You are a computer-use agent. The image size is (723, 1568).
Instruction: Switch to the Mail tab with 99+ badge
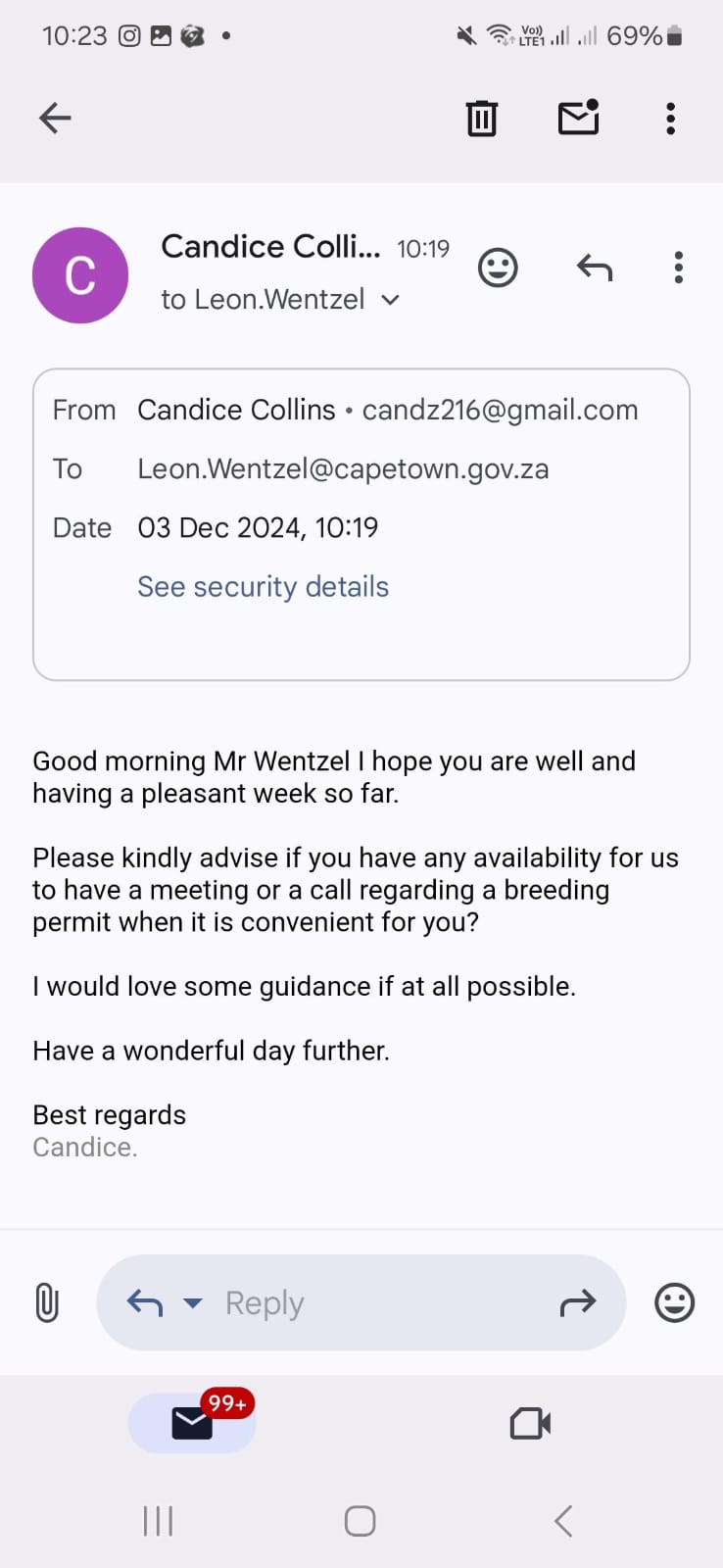point(193,1423)
